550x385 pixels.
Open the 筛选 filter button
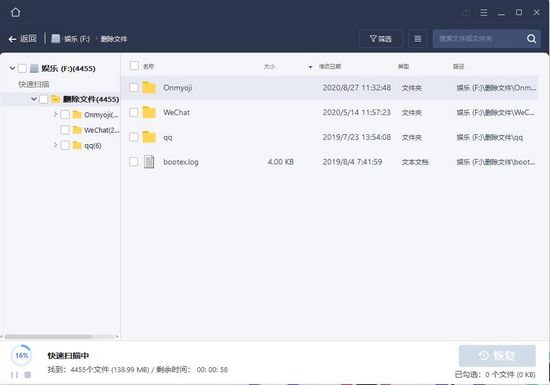click(381, 39)
